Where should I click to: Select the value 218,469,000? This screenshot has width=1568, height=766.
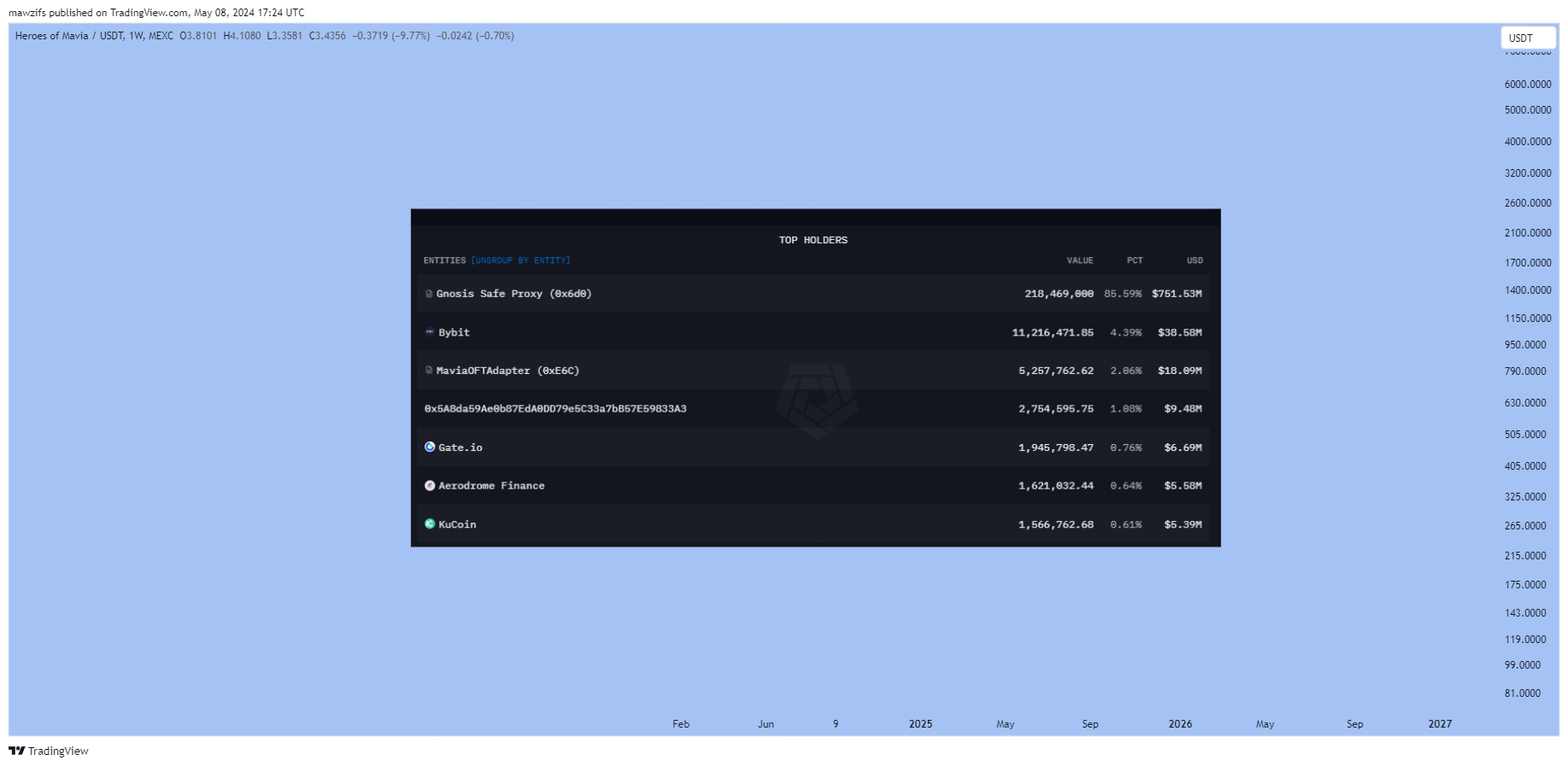1059,294
